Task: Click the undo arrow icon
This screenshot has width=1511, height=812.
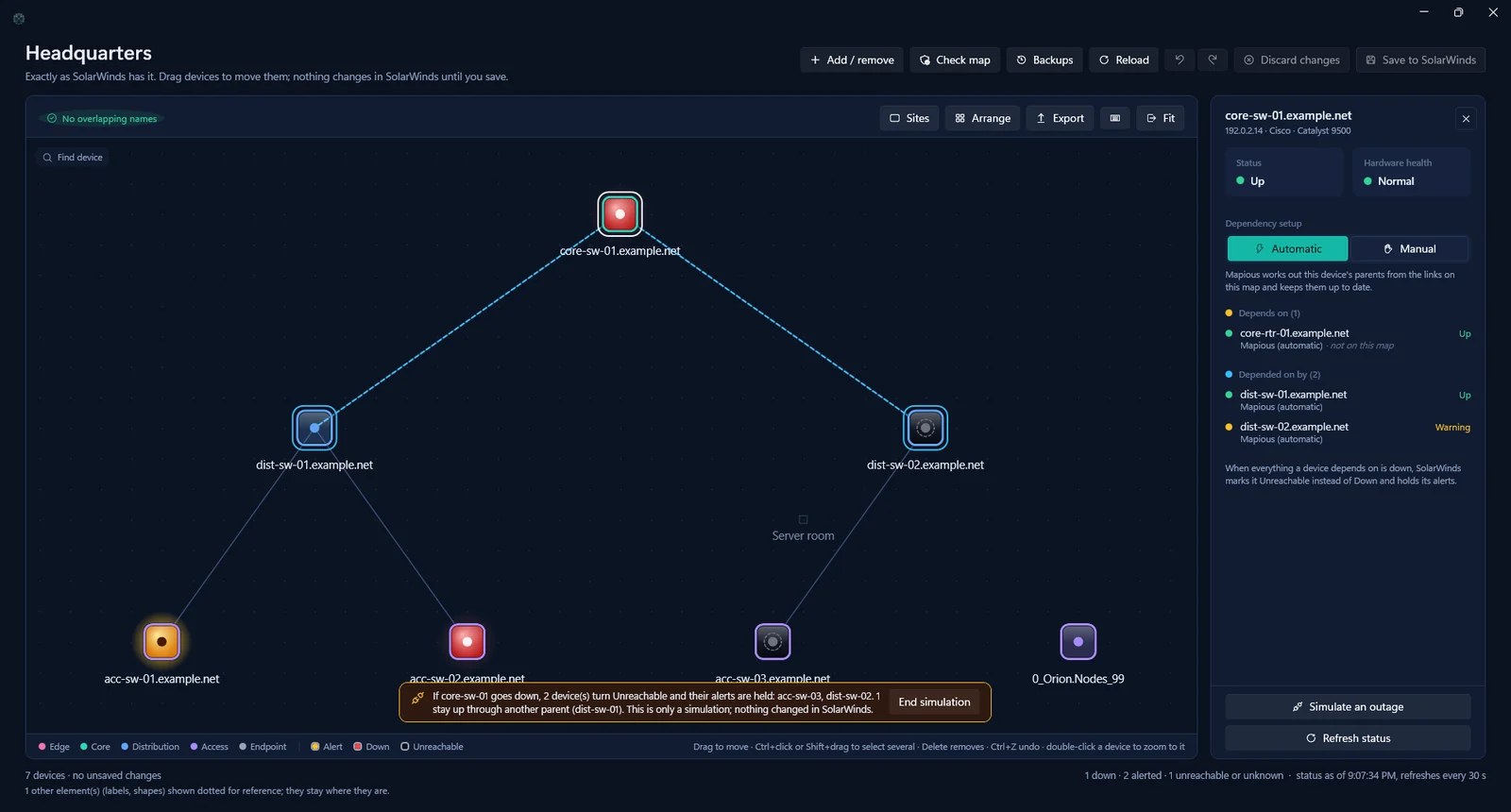Action: 1180,59
